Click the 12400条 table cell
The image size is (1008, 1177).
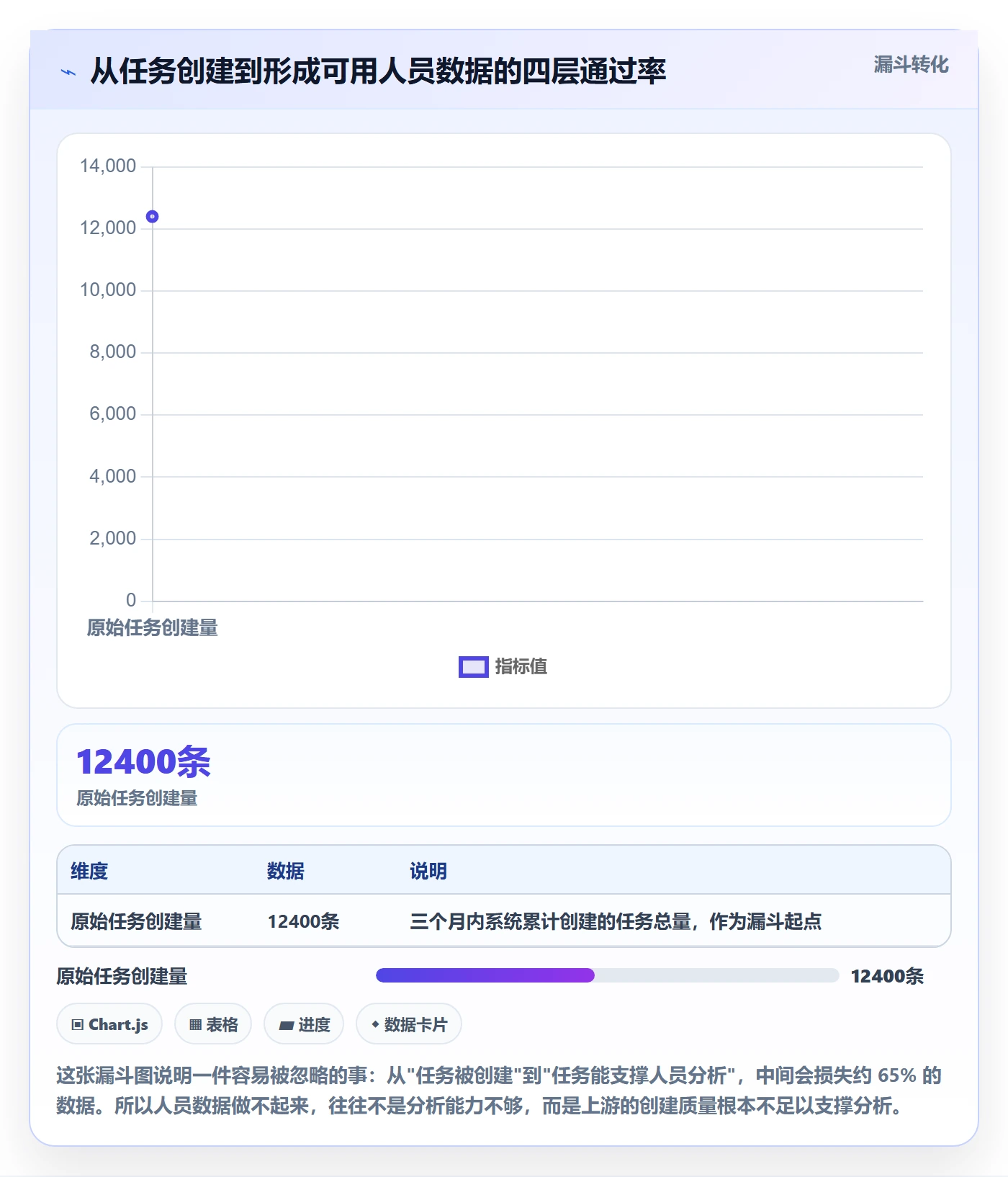tap(303, 921)
